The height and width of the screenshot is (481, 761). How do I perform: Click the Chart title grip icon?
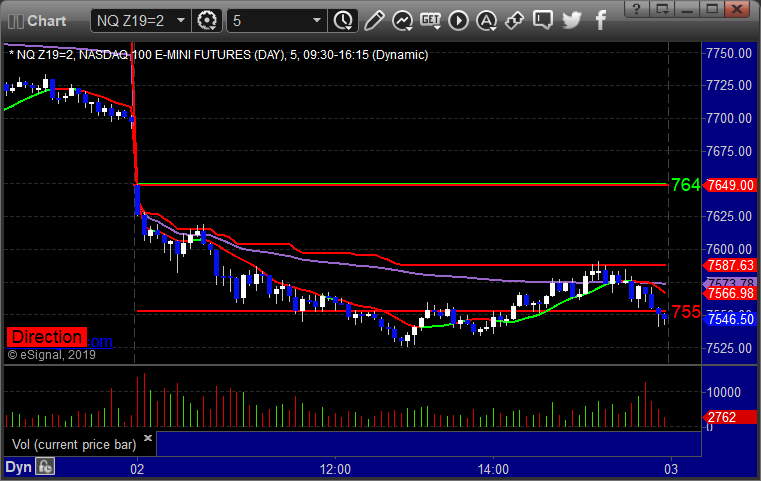[16, 21]
